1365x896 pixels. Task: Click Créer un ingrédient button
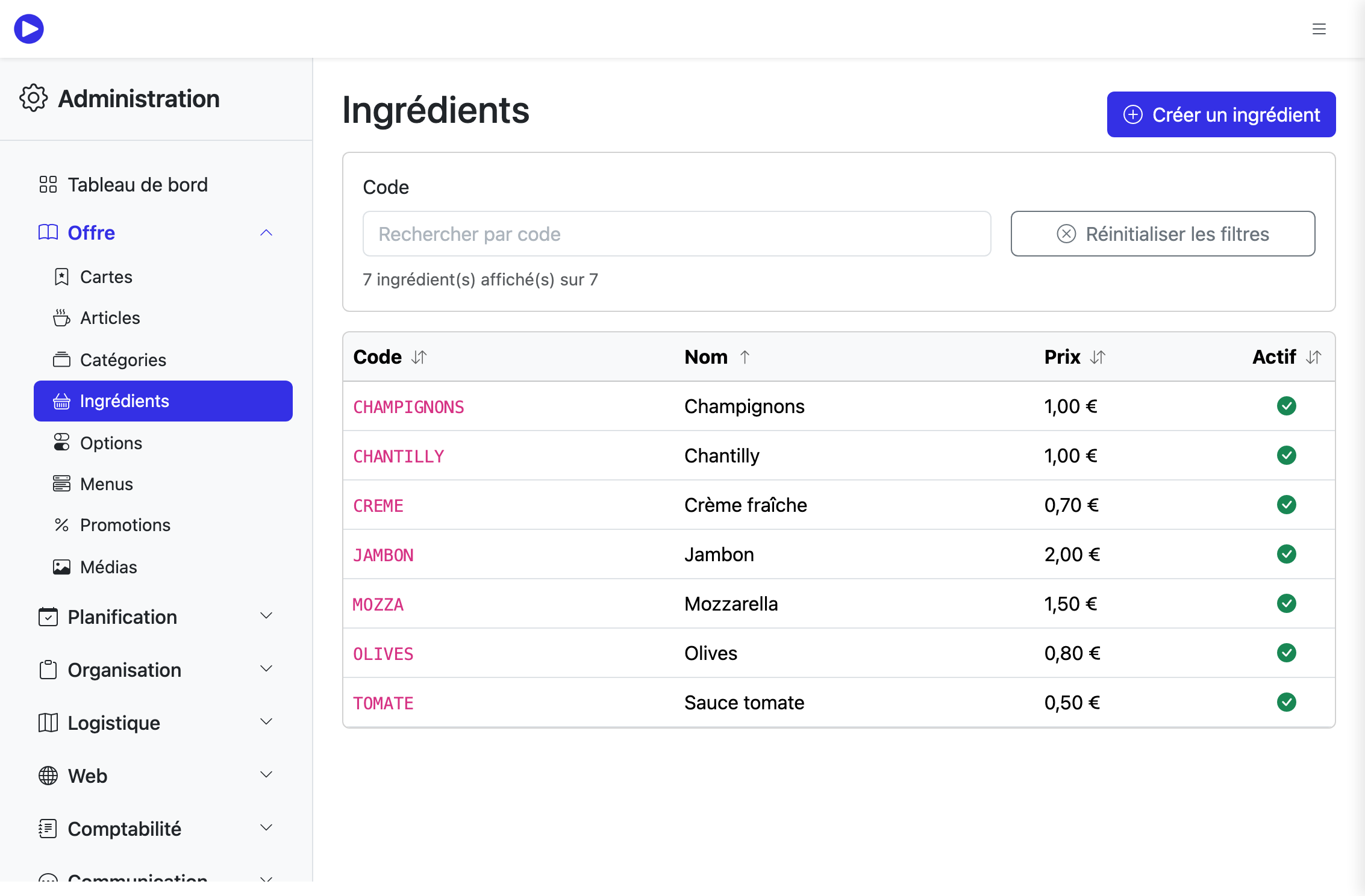[1221, 114]
